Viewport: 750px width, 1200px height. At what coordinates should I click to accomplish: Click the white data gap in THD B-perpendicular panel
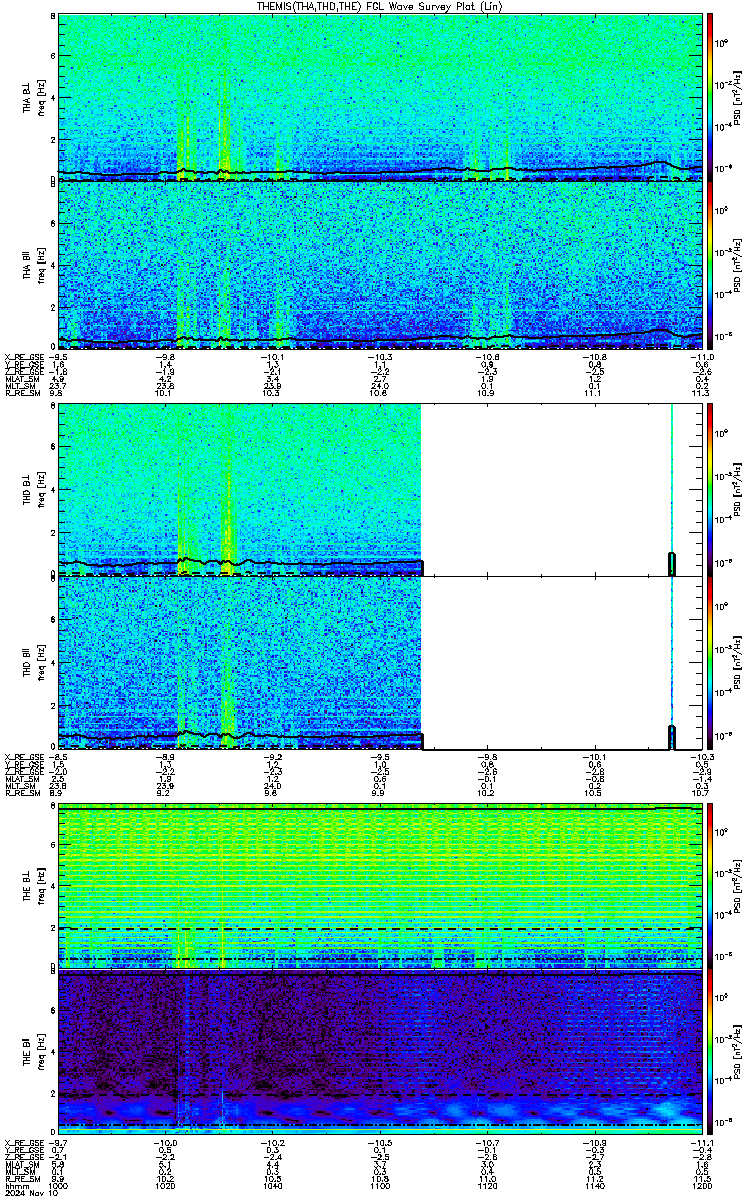pyautogui.click(x=546, y=489)
